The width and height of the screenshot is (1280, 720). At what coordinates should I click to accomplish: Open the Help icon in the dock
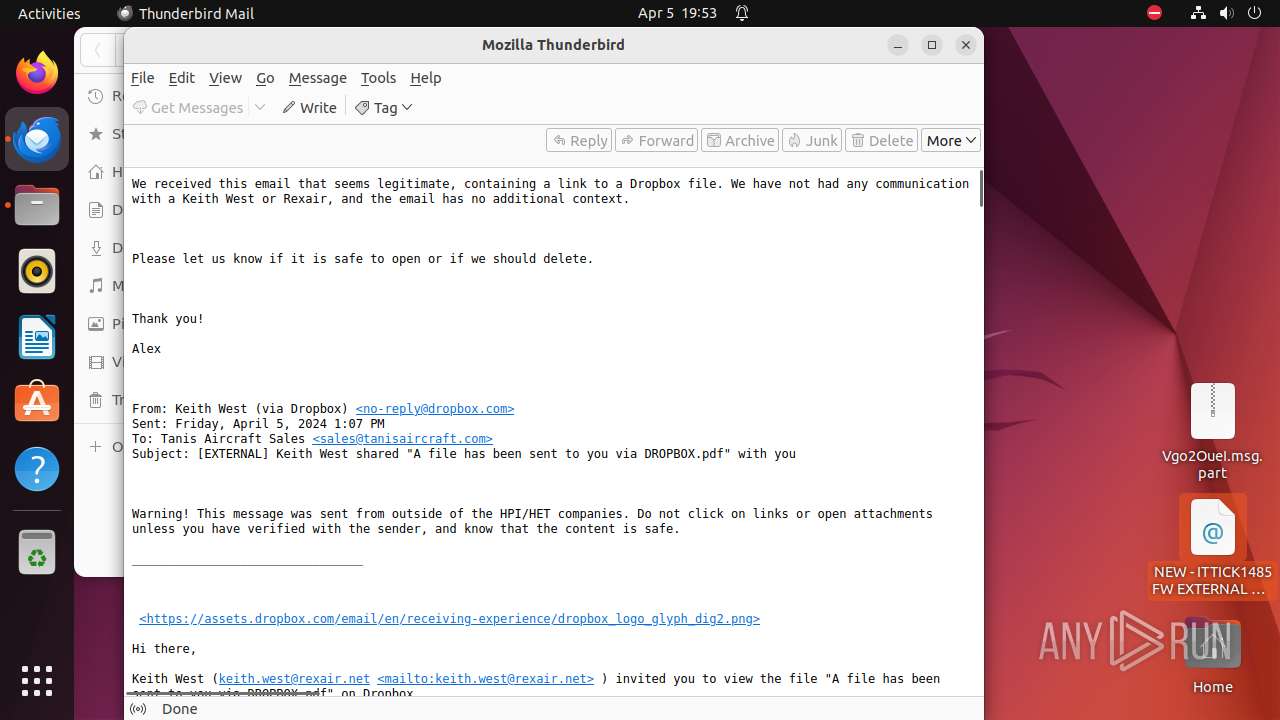point(37,469)
